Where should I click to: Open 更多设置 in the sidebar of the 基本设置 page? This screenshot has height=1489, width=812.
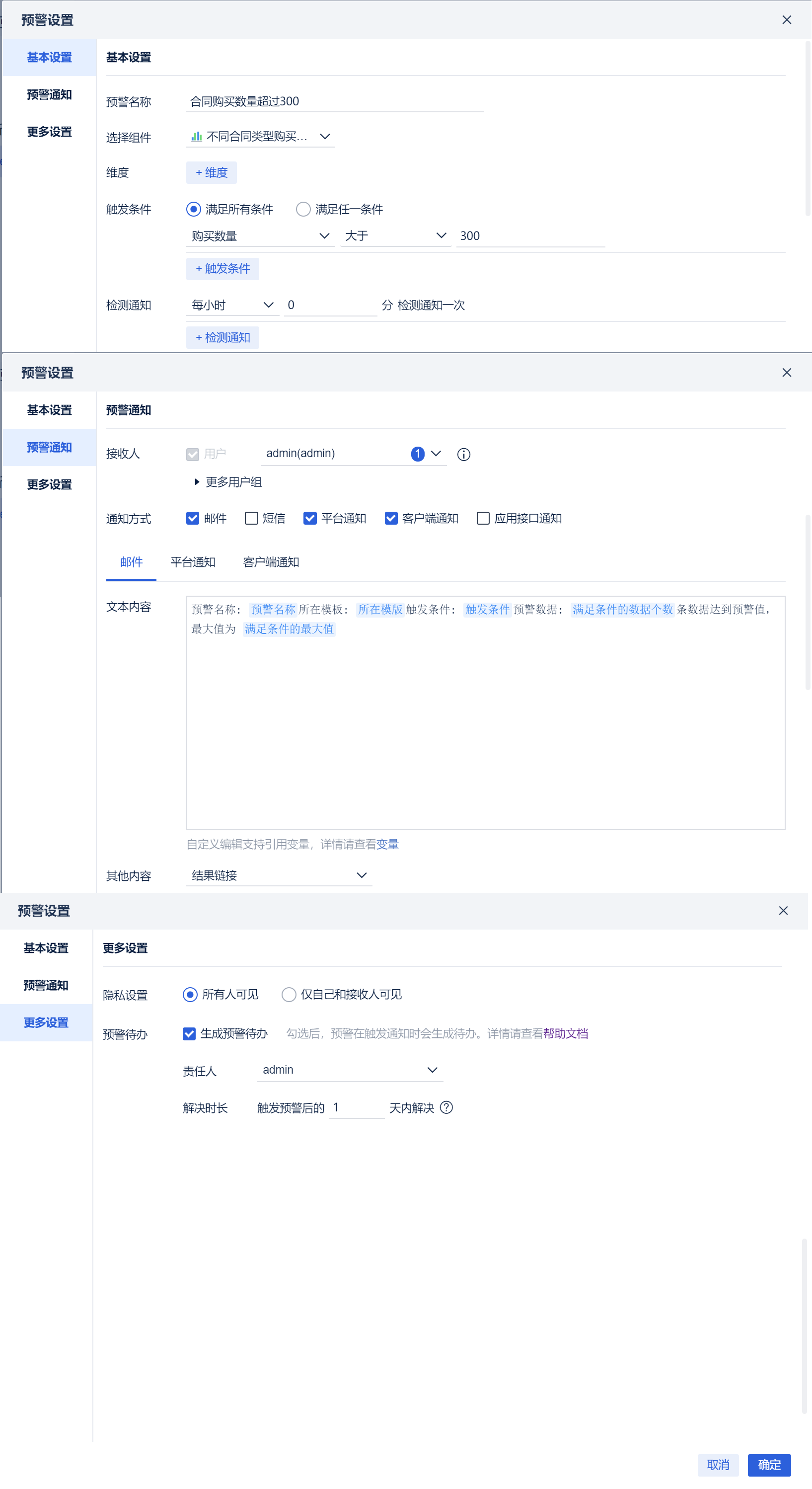50,132
